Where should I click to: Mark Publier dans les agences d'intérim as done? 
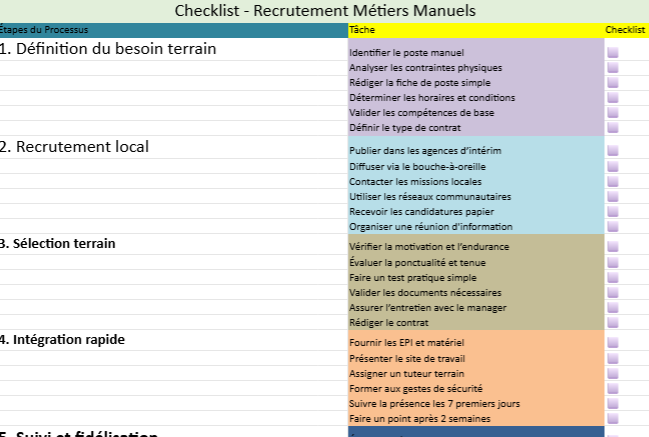(x=613, y=150)
